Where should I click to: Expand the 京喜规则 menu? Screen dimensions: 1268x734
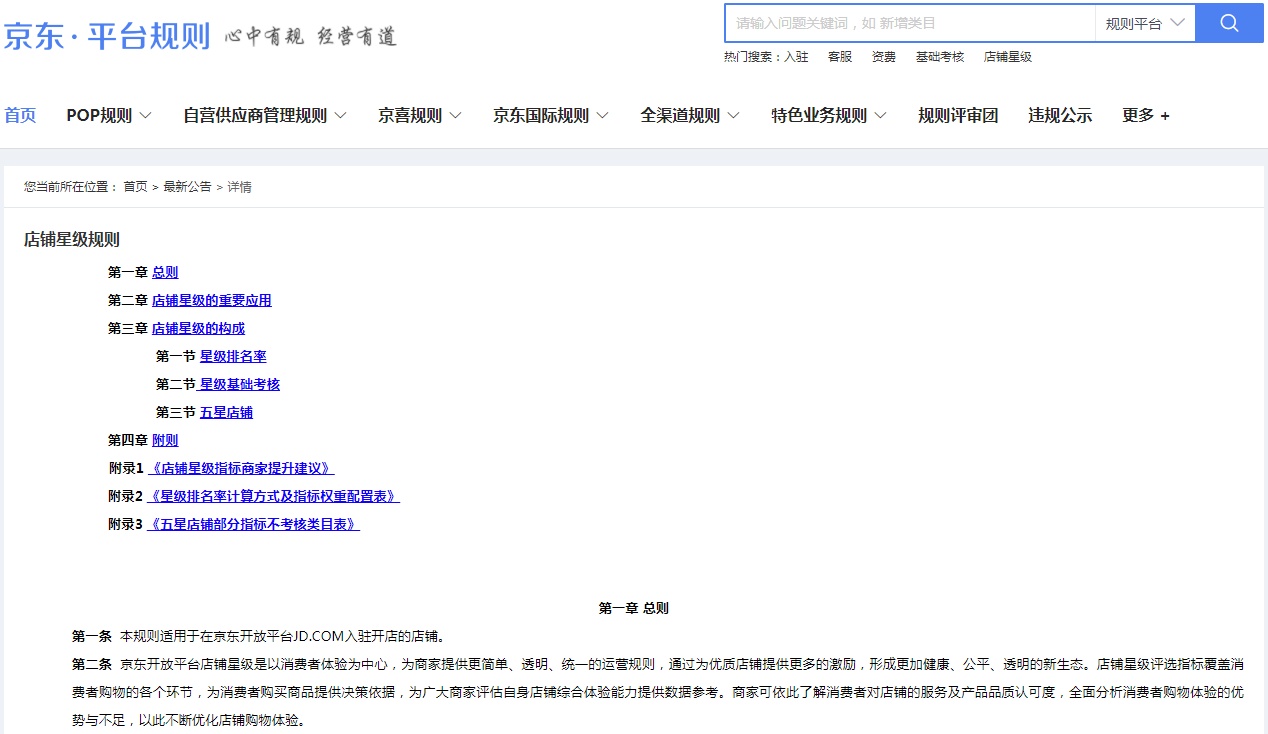[420, 115]
